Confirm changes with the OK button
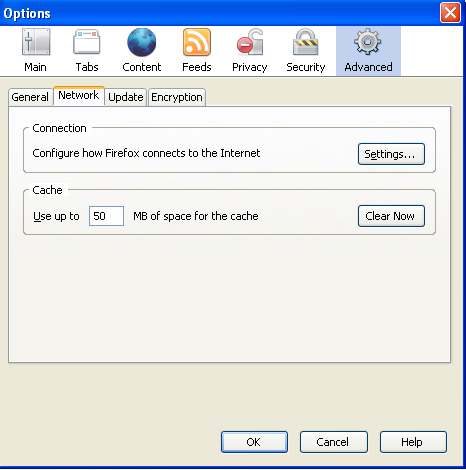 click(x=254, y=442)
